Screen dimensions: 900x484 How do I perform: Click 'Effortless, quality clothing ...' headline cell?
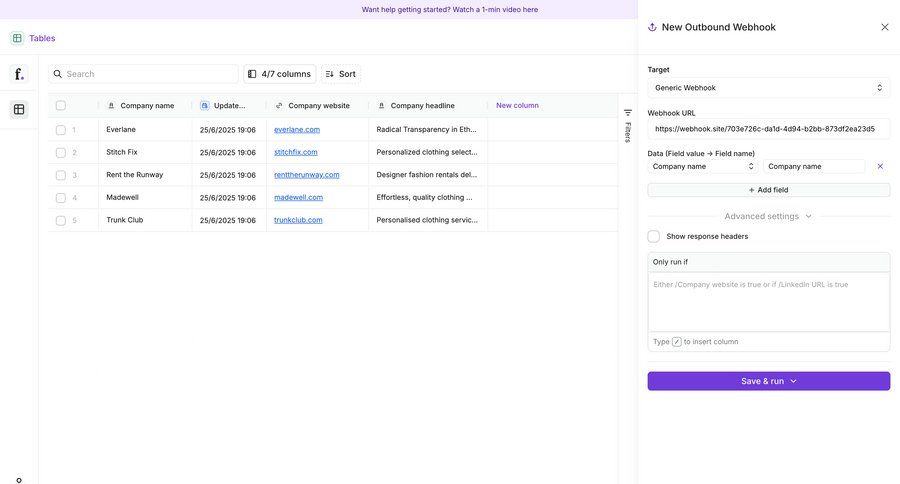pos(428,198)
